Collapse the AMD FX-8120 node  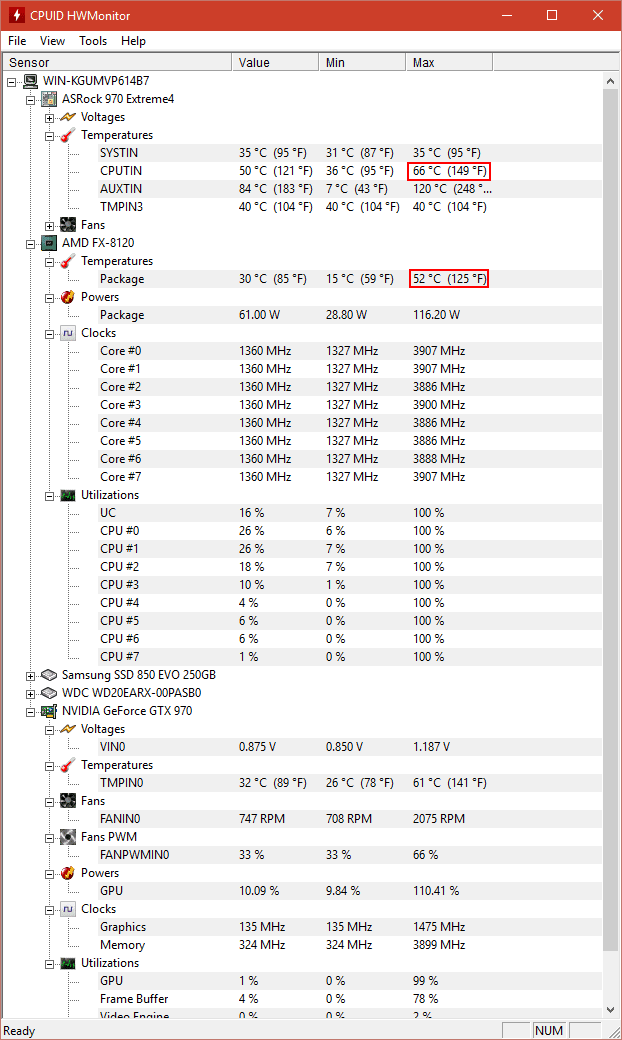(x=31, y=243)
